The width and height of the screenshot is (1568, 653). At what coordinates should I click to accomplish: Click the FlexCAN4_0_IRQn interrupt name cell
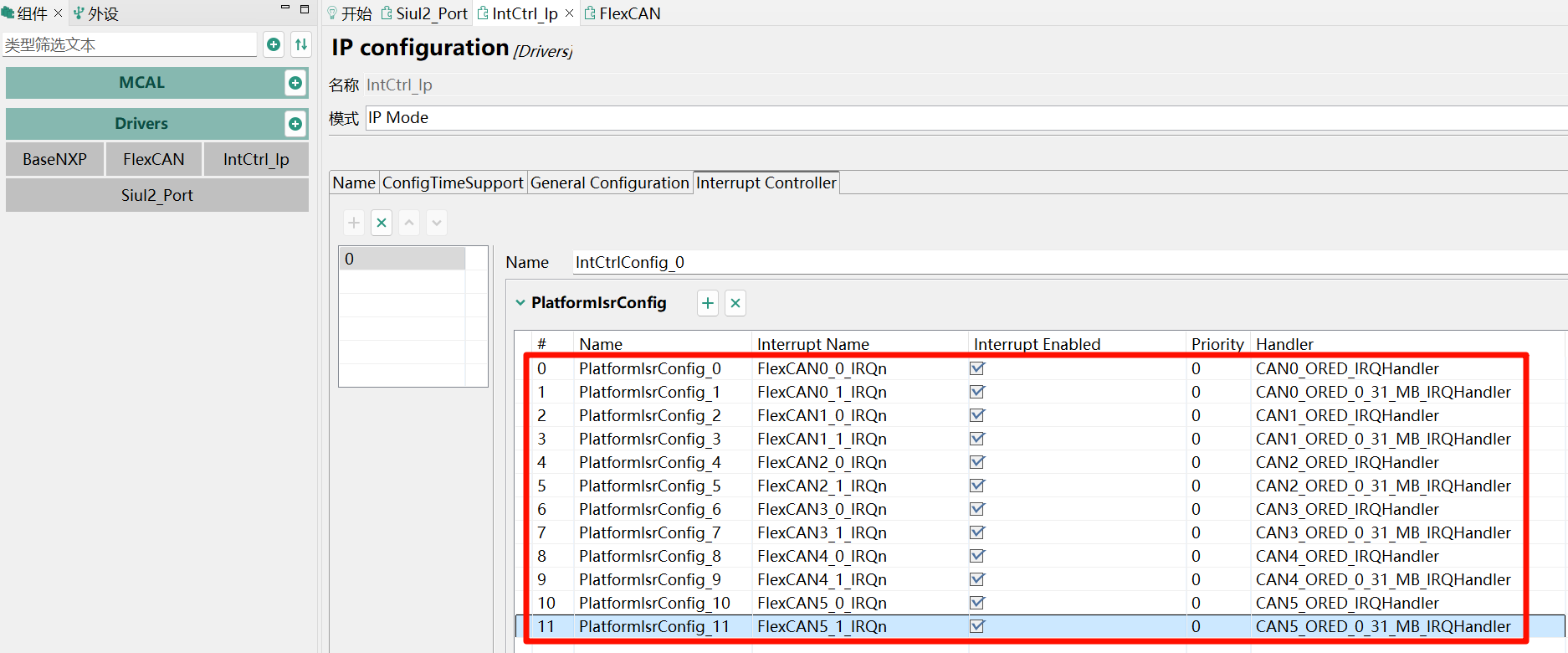(x=822, y=556)
